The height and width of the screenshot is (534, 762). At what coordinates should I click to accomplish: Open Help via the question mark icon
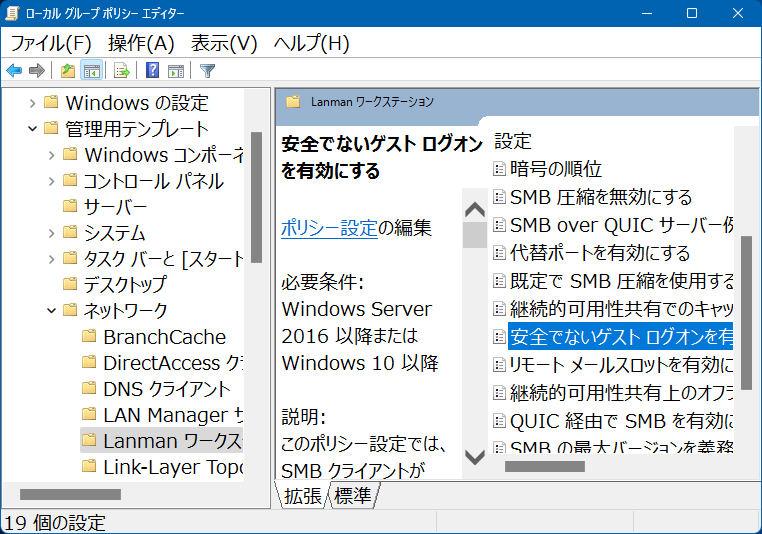pyautogui.click(x=152, y=70)
